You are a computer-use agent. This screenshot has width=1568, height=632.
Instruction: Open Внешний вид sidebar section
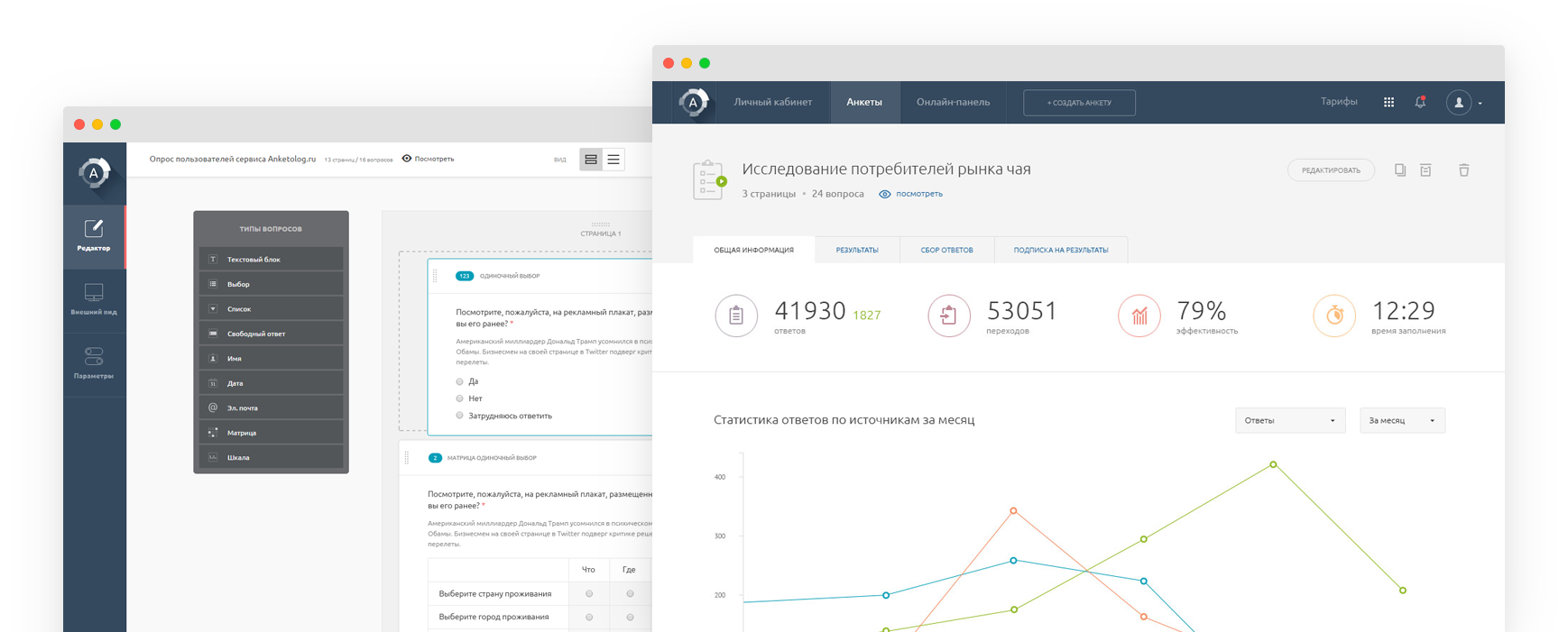pos(94,300)
